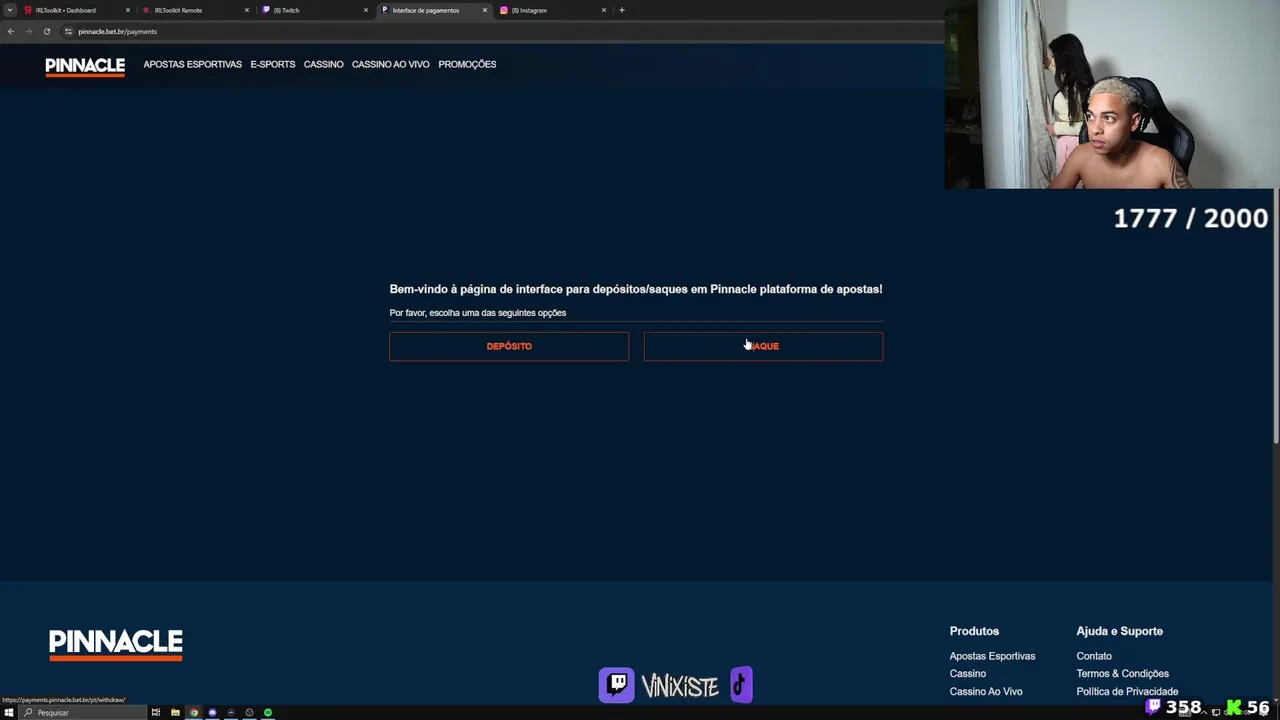Click the Pinnacle logo in the footer

[116, 644]
